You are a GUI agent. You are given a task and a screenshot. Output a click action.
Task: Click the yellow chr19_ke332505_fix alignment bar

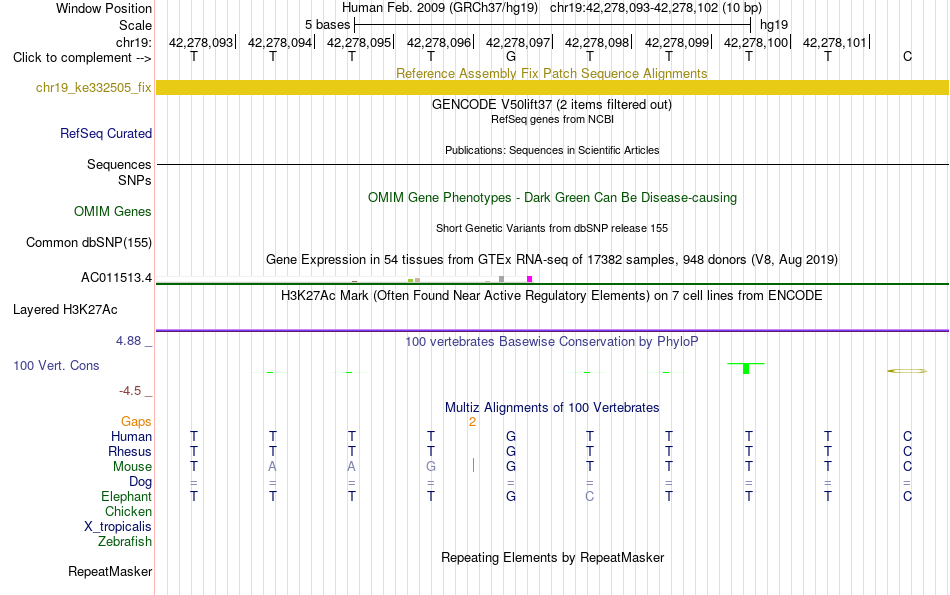[552, 87]
